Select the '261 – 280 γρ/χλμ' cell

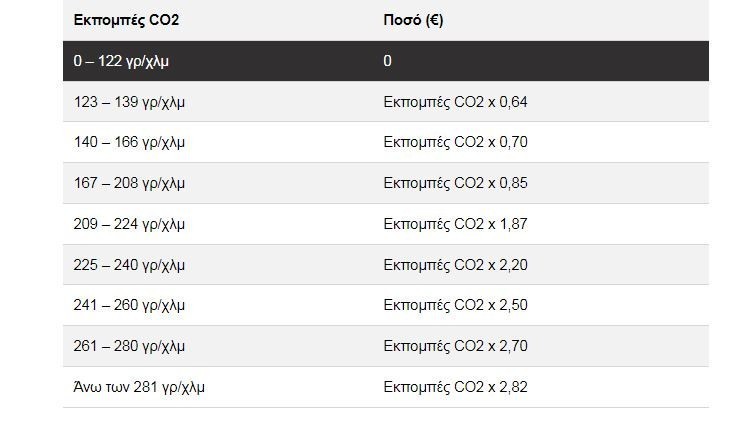pos(130,345)
